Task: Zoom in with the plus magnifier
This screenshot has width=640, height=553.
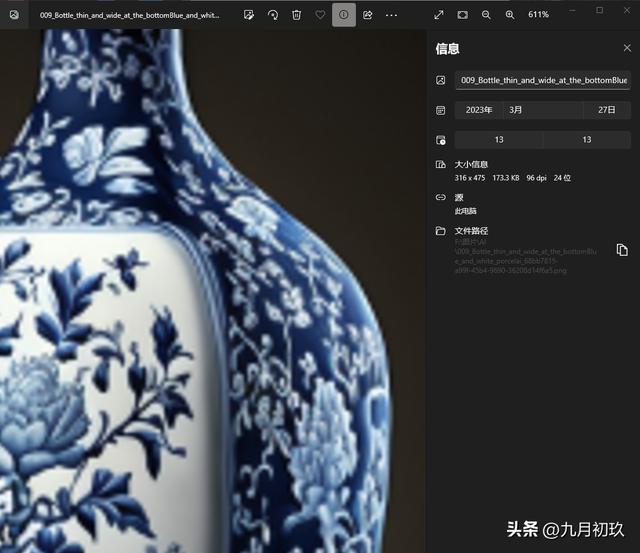Action: tap(510, 15)
